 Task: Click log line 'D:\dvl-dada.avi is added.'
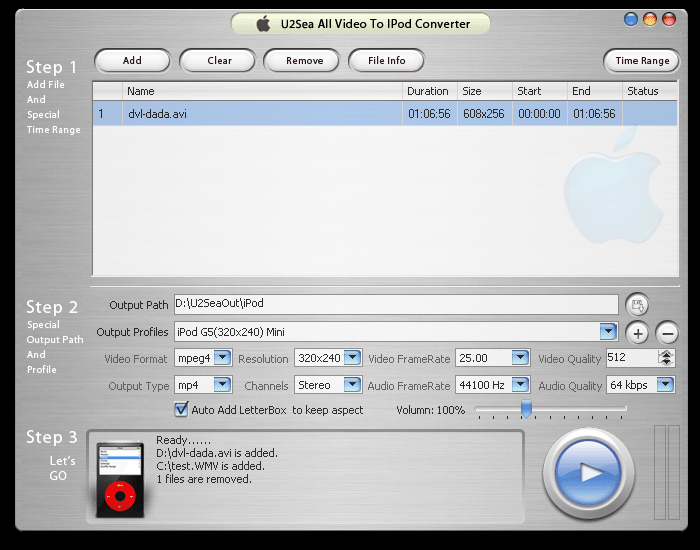click(x=217, y=453)
